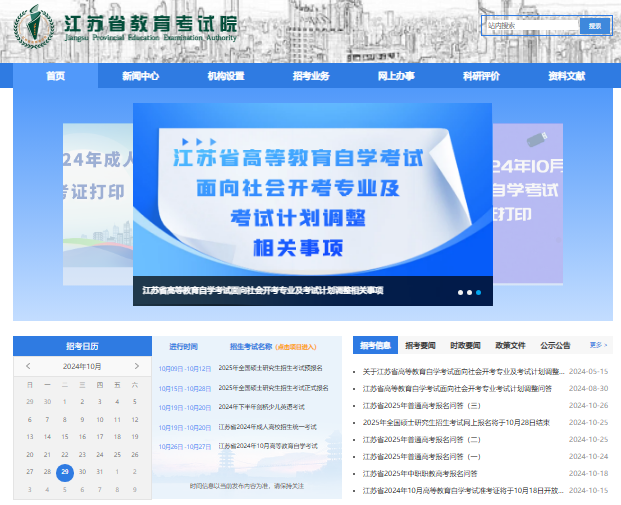
Task: Select highlighted date 29 in calendar
Action: (65, 473)
